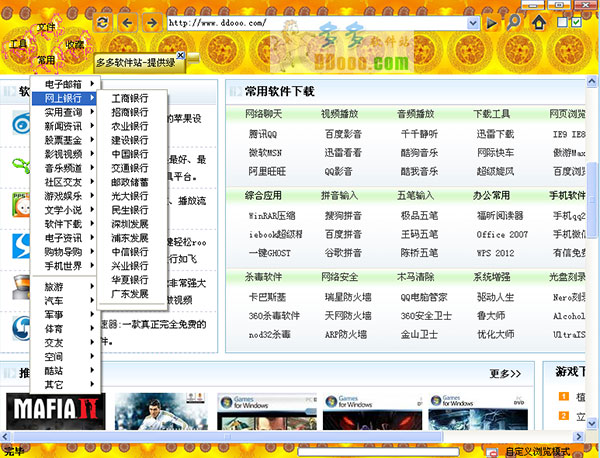
Task: Click the vertical scrollbar down arrow
Action: (x=592, y=423)
